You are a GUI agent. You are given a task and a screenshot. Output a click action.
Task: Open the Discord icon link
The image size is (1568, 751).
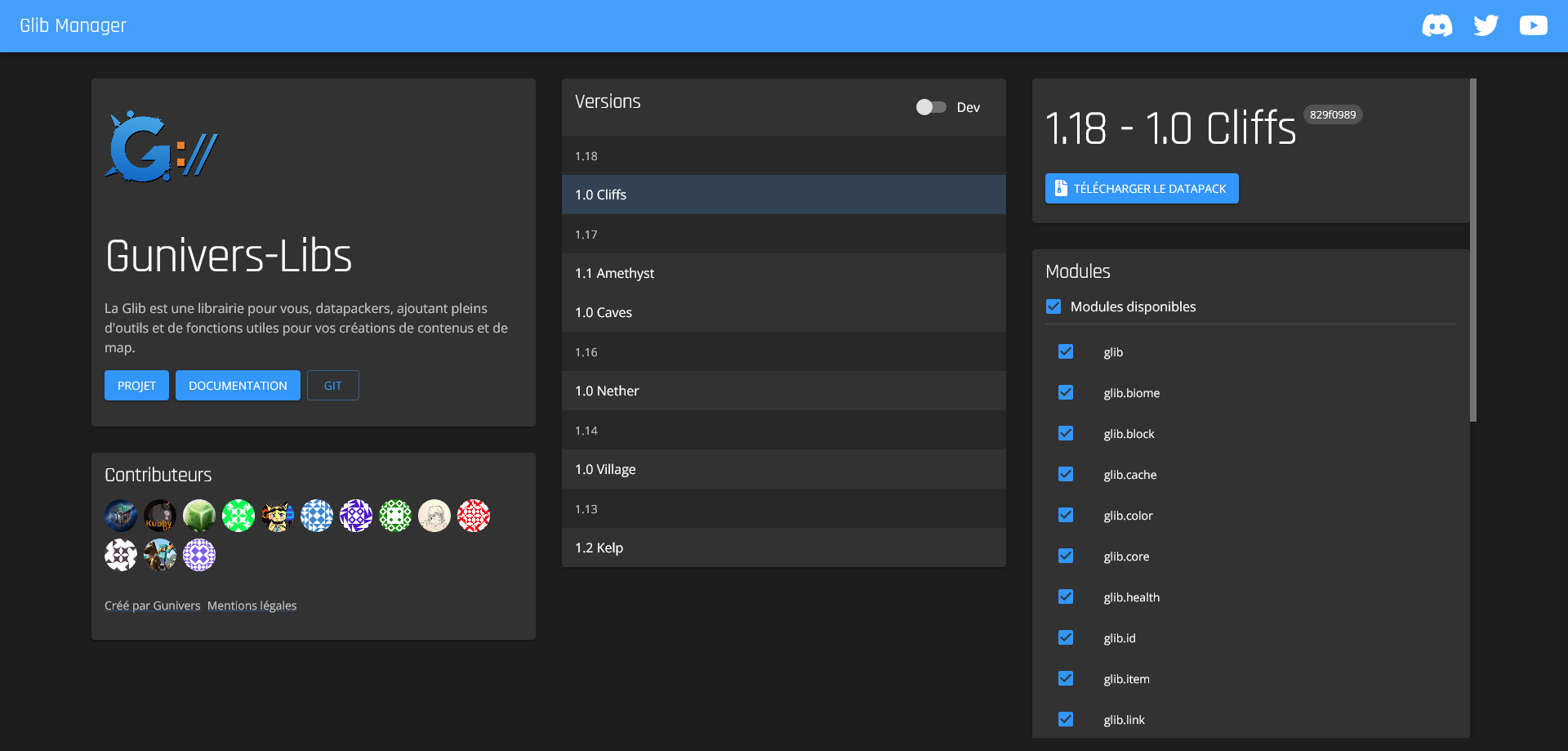(1437, 25)
